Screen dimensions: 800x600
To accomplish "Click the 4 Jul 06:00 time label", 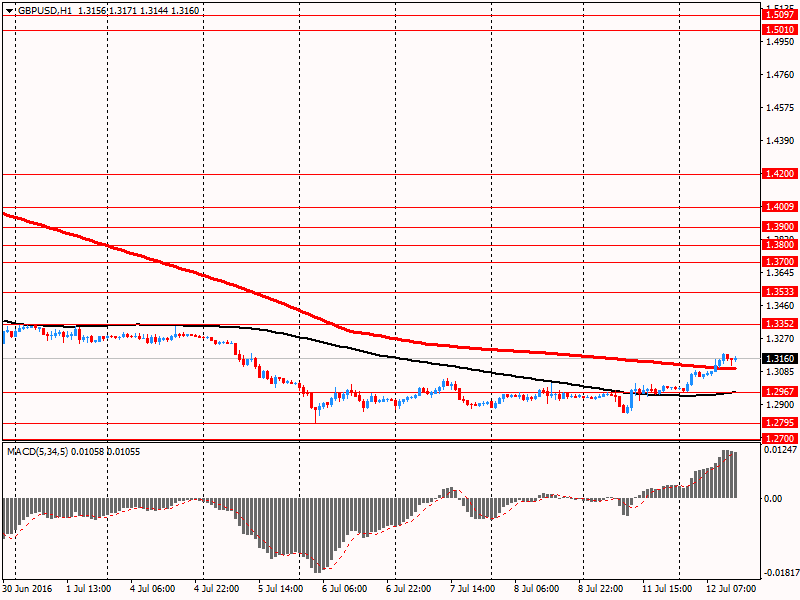I will coord(153,589).
